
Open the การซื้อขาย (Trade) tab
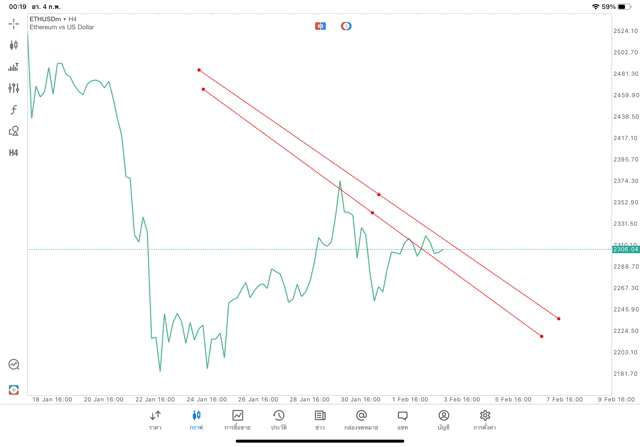238,420
